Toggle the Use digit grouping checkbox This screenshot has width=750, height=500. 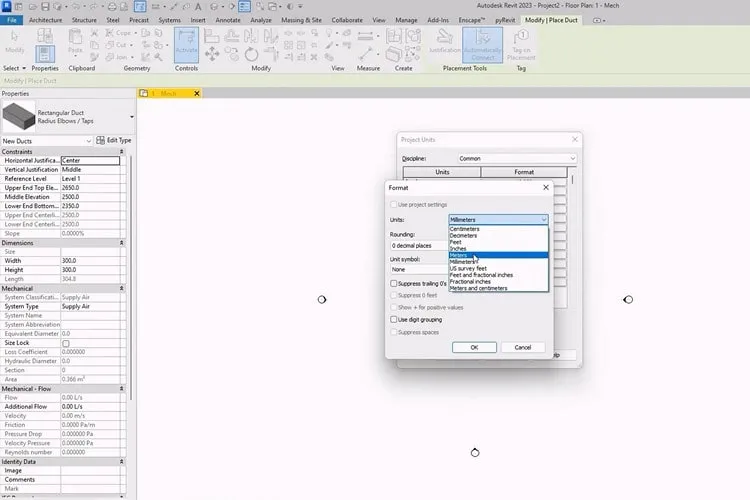coord(394,319)
